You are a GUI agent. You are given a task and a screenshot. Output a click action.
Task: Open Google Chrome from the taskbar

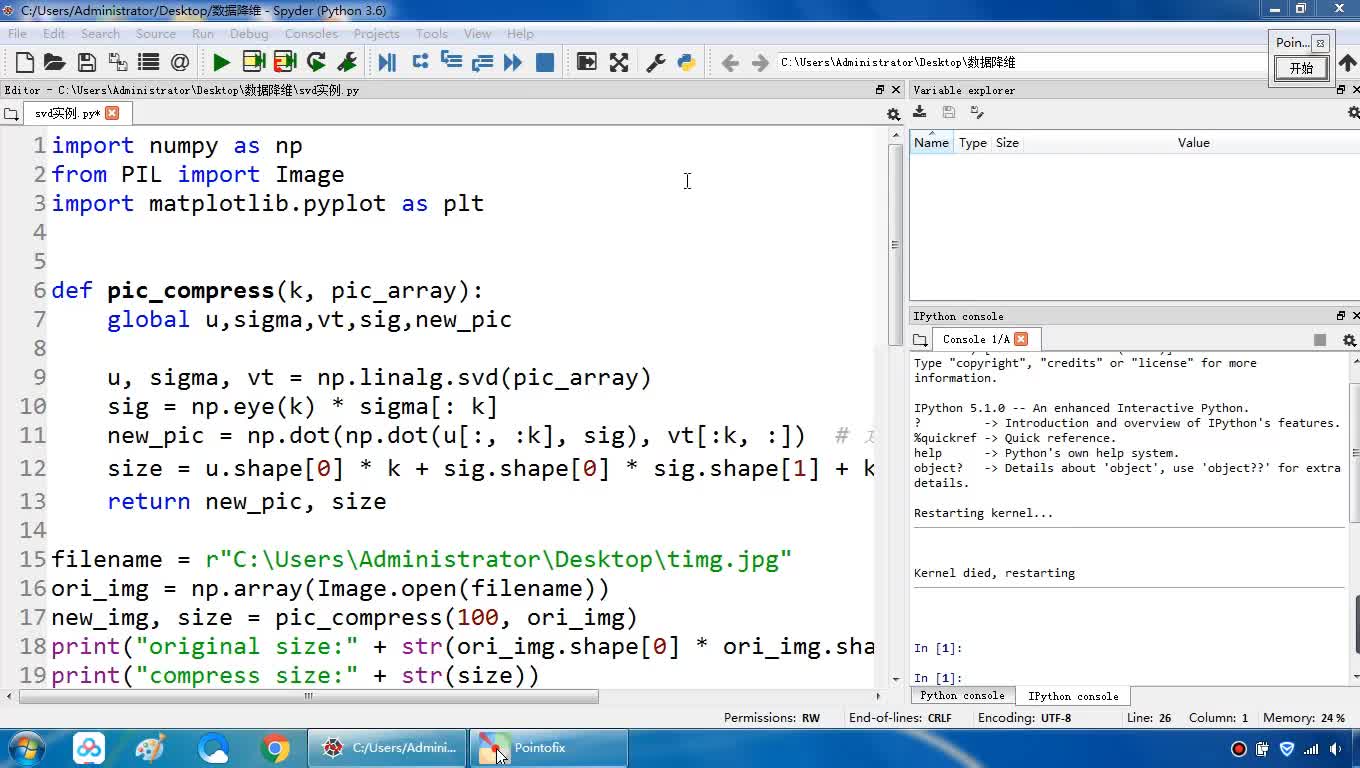(x=275, y=748)
